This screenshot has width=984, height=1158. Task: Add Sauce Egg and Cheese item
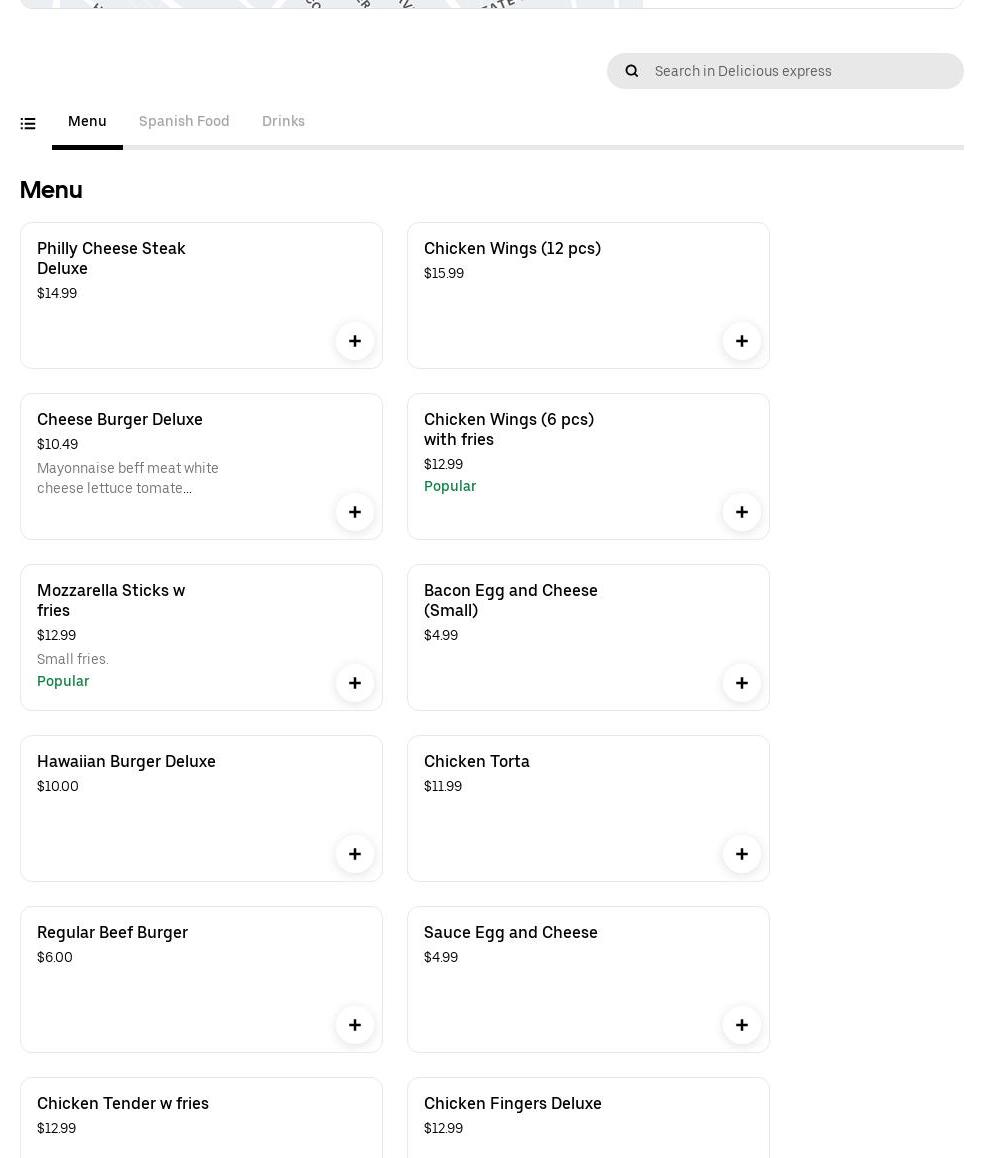coord(742,1025)
